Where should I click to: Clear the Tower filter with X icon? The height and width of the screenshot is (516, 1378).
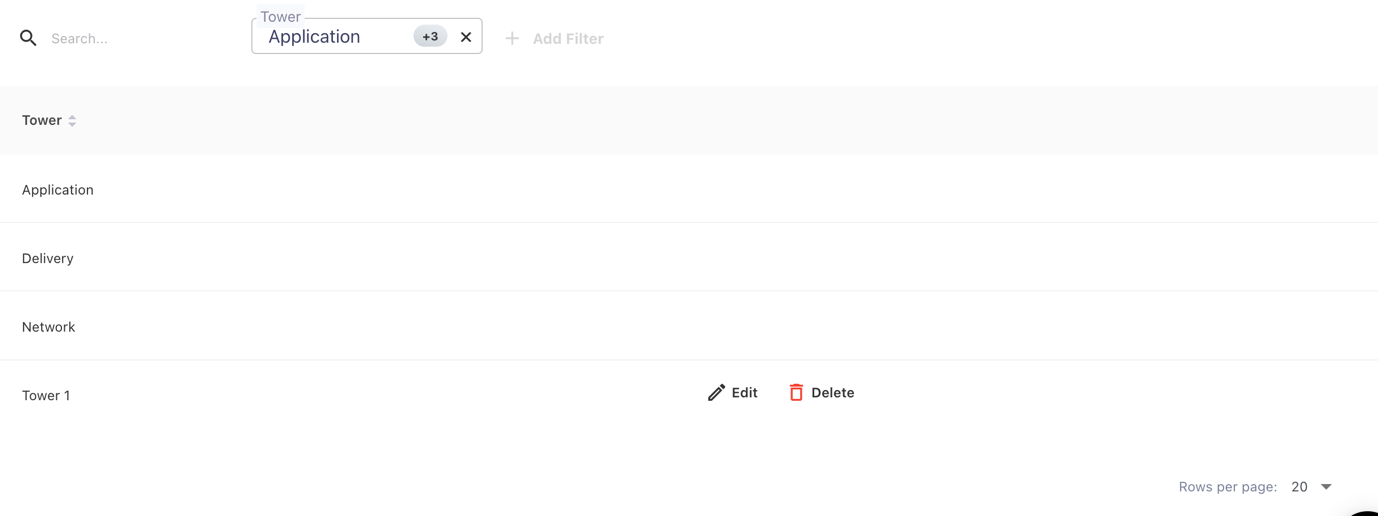click(466, 37)
